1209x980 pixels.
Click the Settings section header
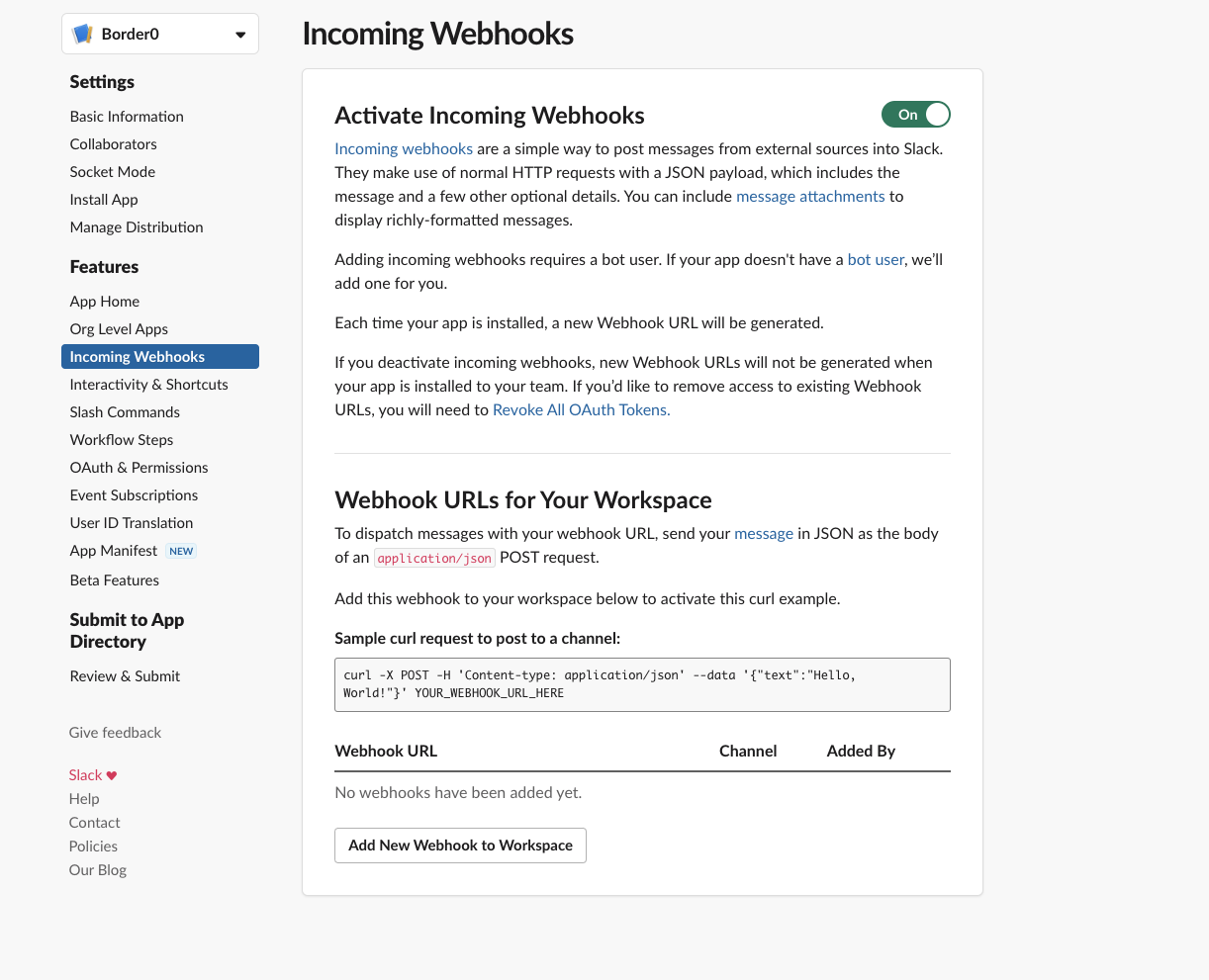point(102,82)
